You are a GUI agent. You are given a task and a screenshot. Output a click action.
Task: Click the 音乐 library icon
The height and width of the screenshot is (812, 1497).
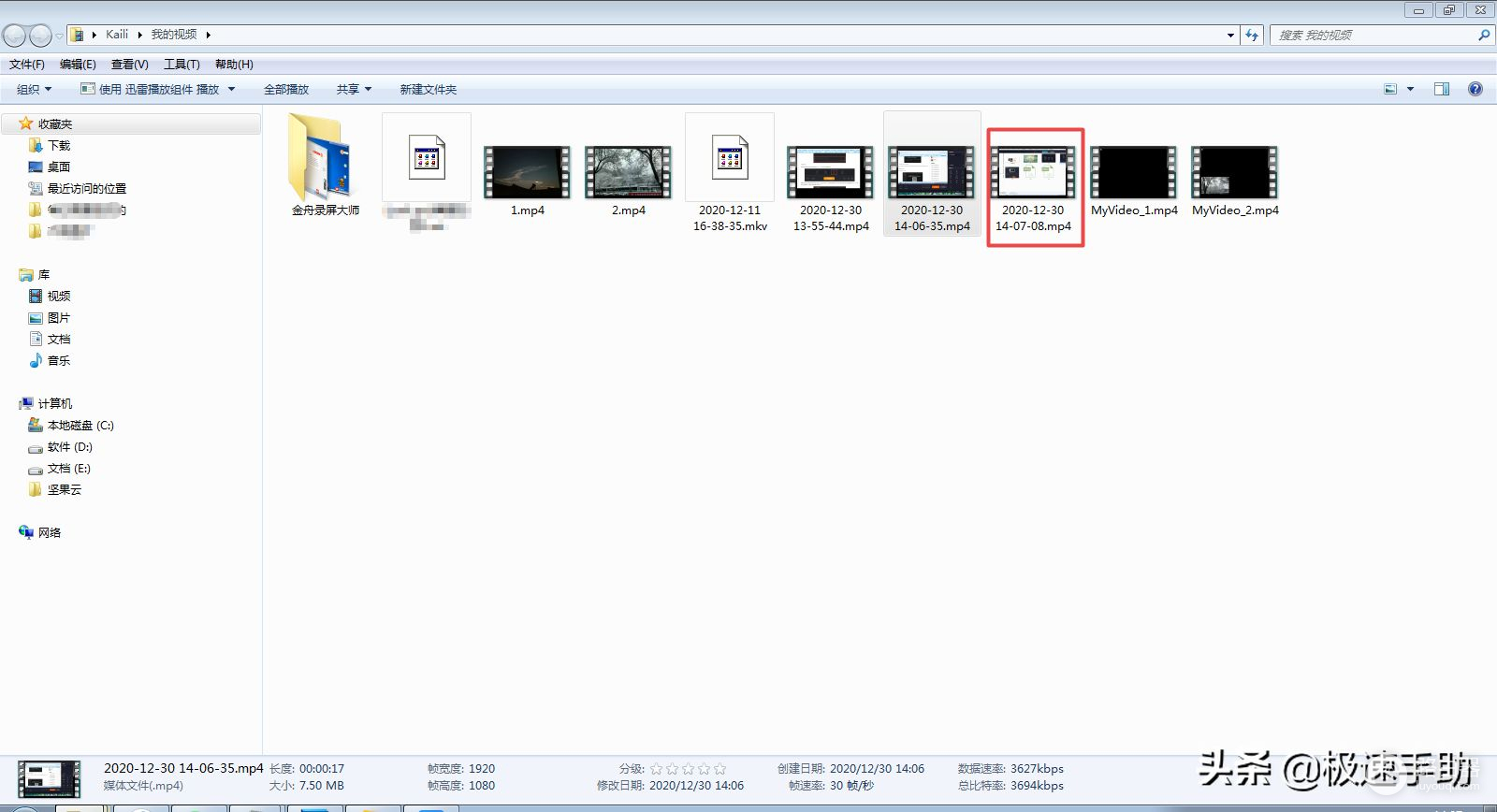coord(58,360)
